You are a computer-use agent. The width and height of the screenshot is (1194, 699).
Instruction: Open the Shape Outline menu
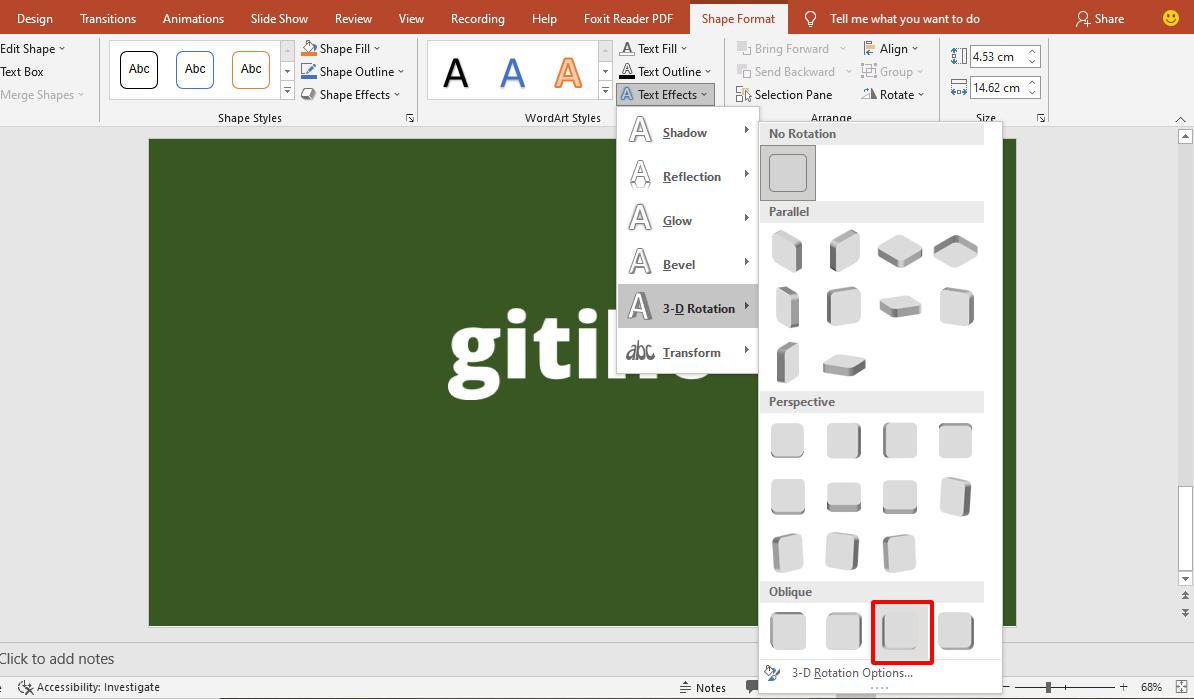click(x=352, y=72)
